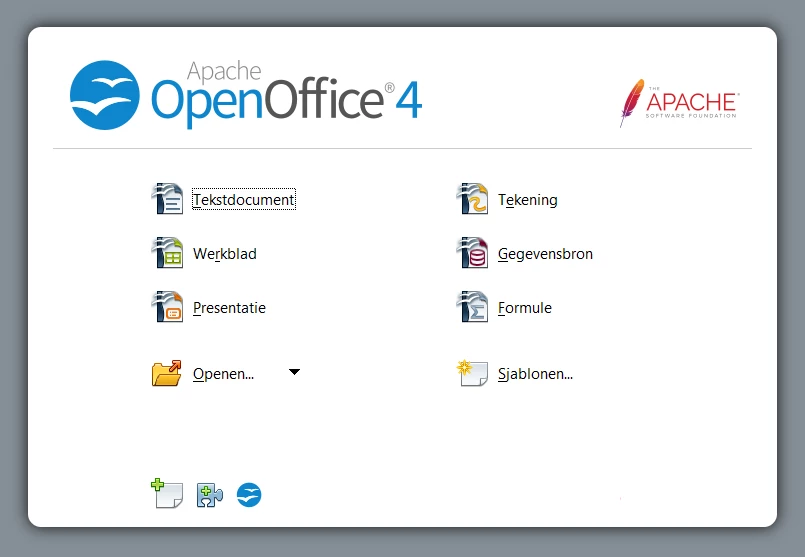Image resolution: width=805 pixels, height=557 pixels.
Task: Click the OpenOffice info globe icon
Action: click(x=249, y=495)
